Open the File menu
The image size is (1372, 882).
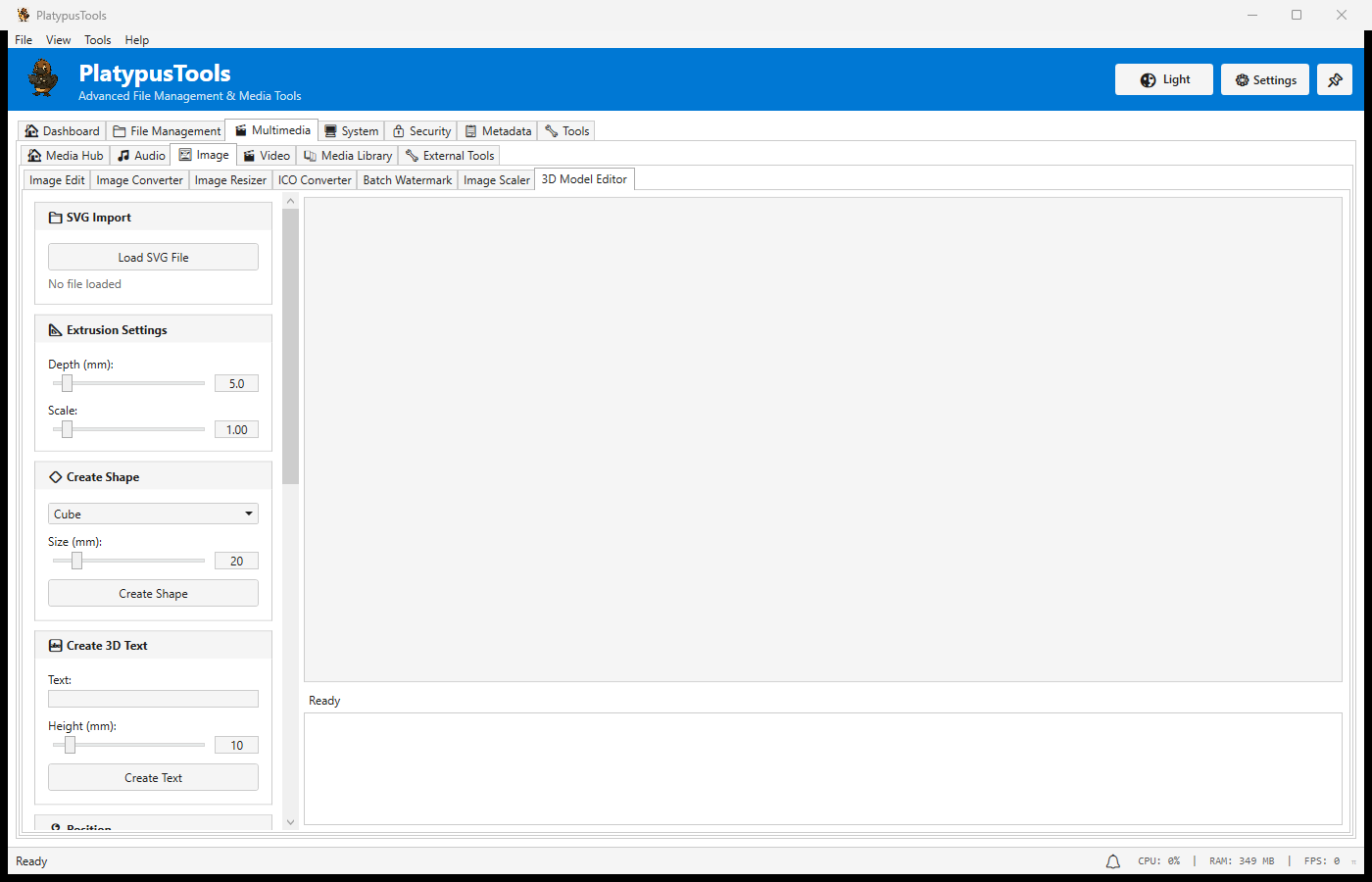24,40
